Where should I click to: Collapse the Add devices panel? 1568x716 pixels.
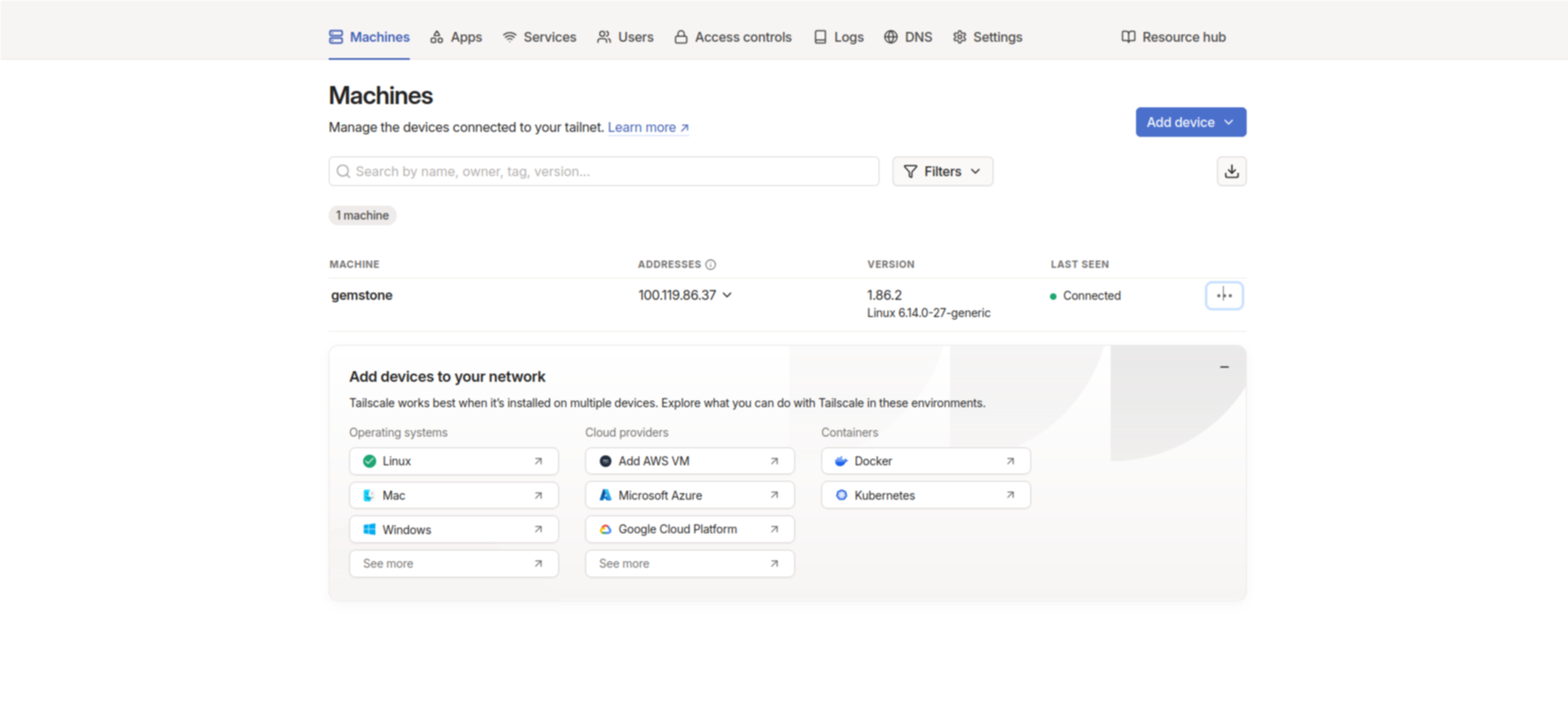click(x=1225, y=367)
